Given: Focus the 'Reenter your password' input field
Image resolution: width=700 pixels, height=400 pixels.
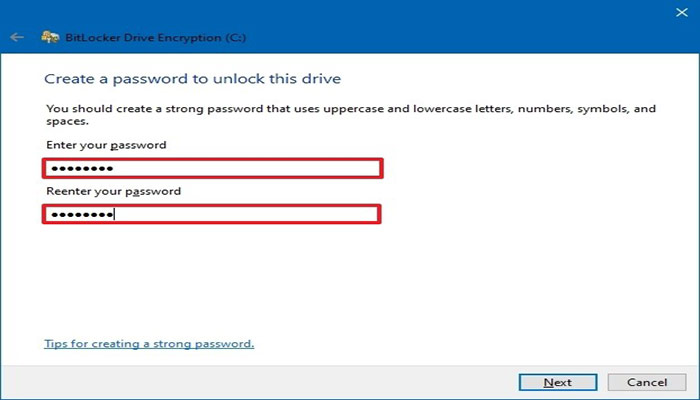Looking at the screenshot, I should click(x=212, y=214).
